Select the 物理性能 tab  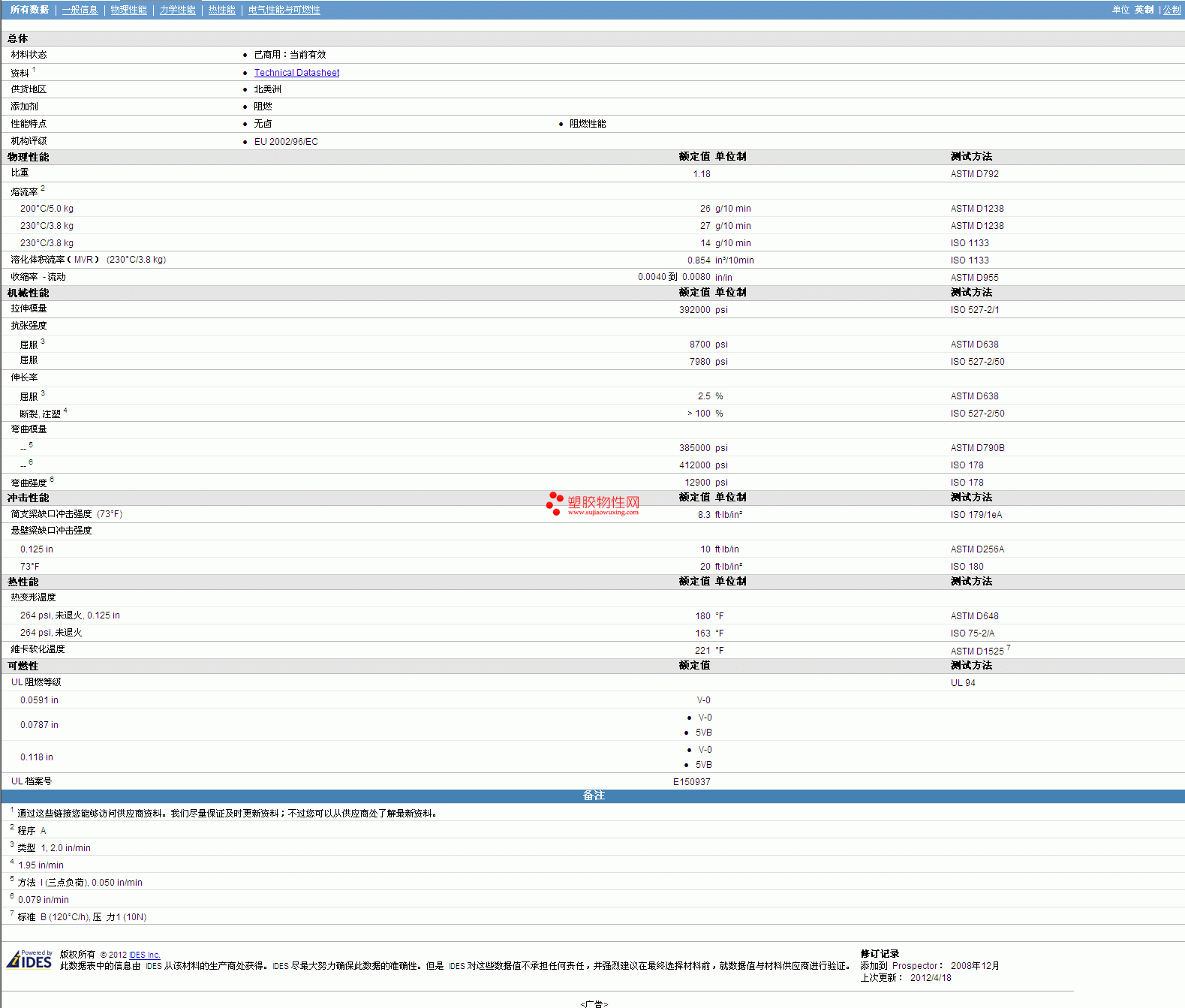128,10
